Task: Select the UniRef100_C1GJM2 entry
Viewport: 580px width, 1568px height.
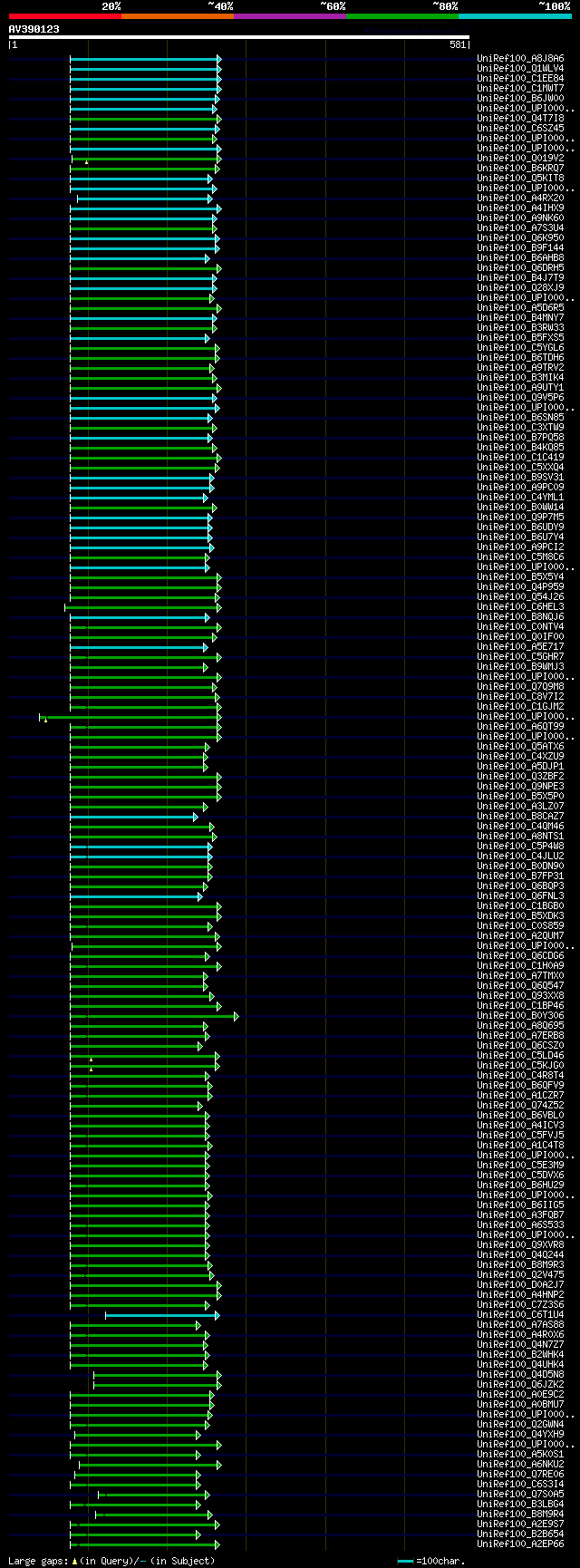Action: pos(520,707)
